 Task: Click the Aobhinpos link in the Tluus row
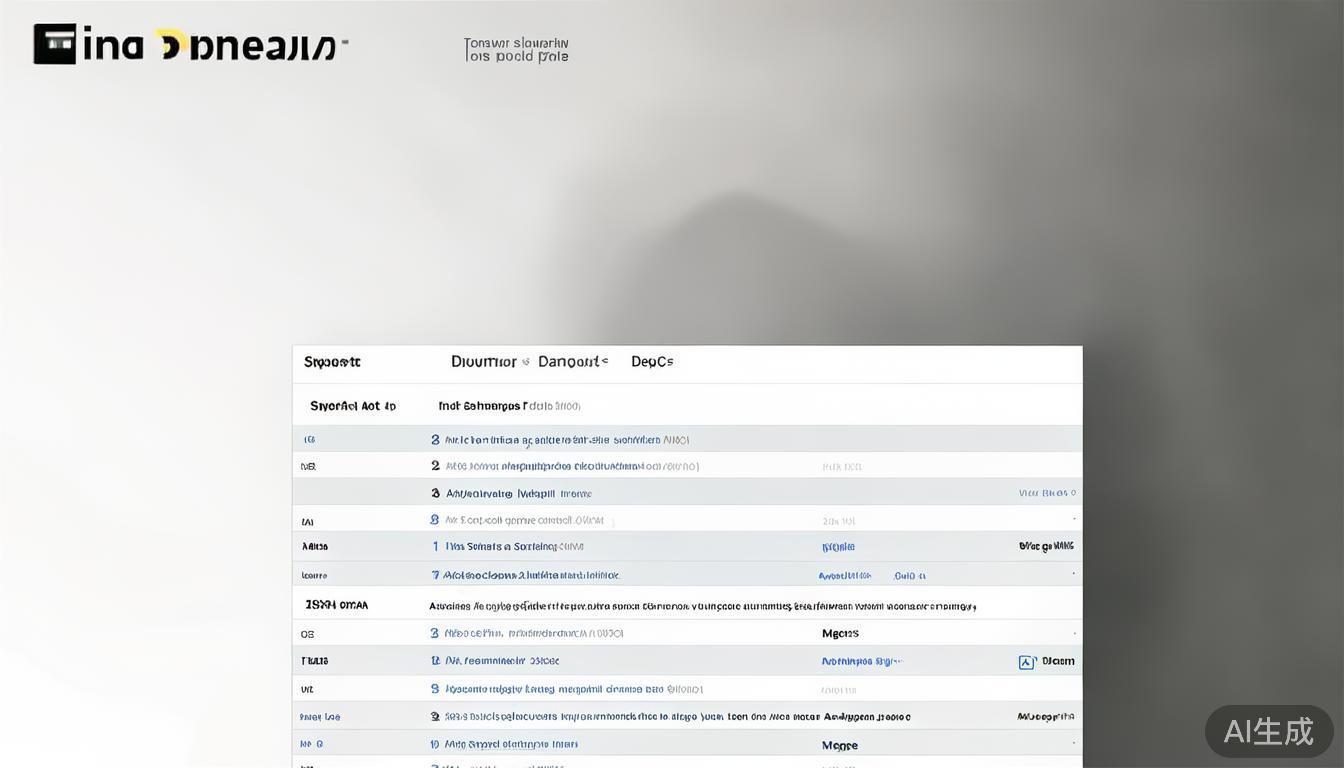pyautogui.click(x=860, y=661)
